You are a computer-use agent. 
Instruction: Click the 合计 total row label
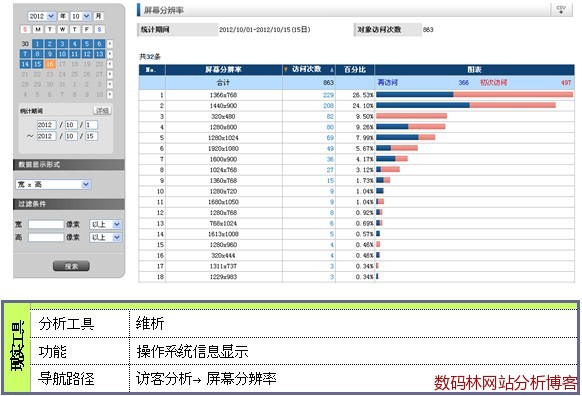tap(223, 82)
